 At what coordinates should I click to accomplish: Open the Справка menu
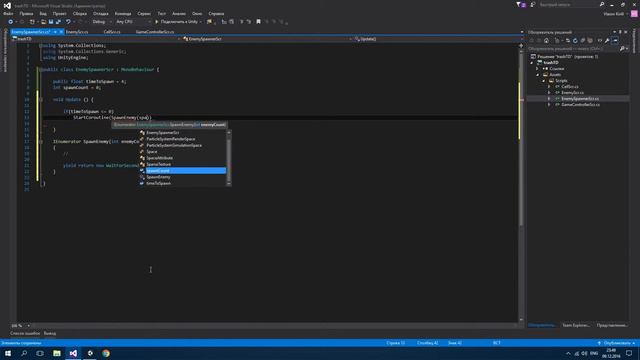coord(216,13)
